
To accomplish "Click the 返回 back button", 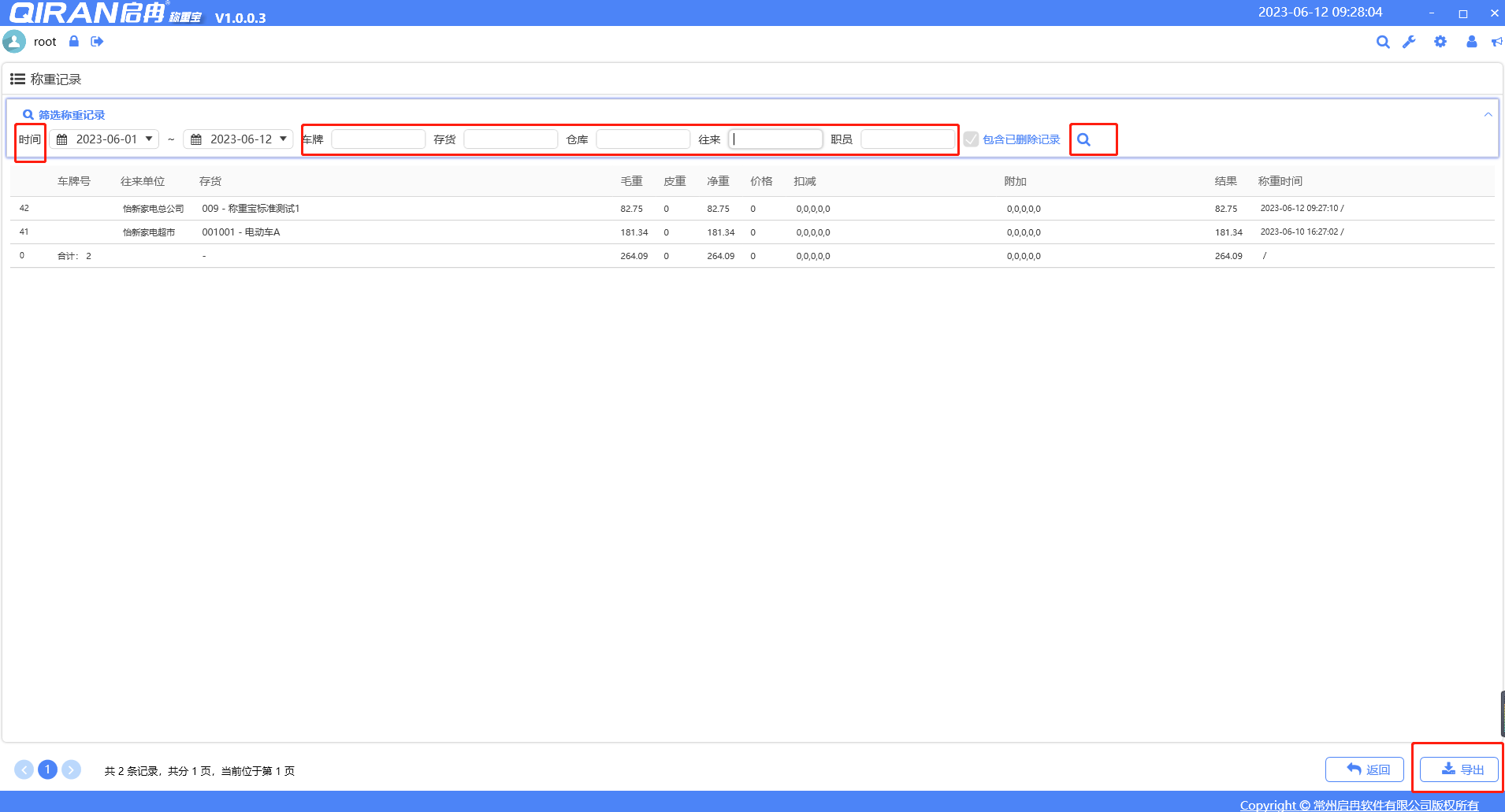I will click(x=1365, y=769).
